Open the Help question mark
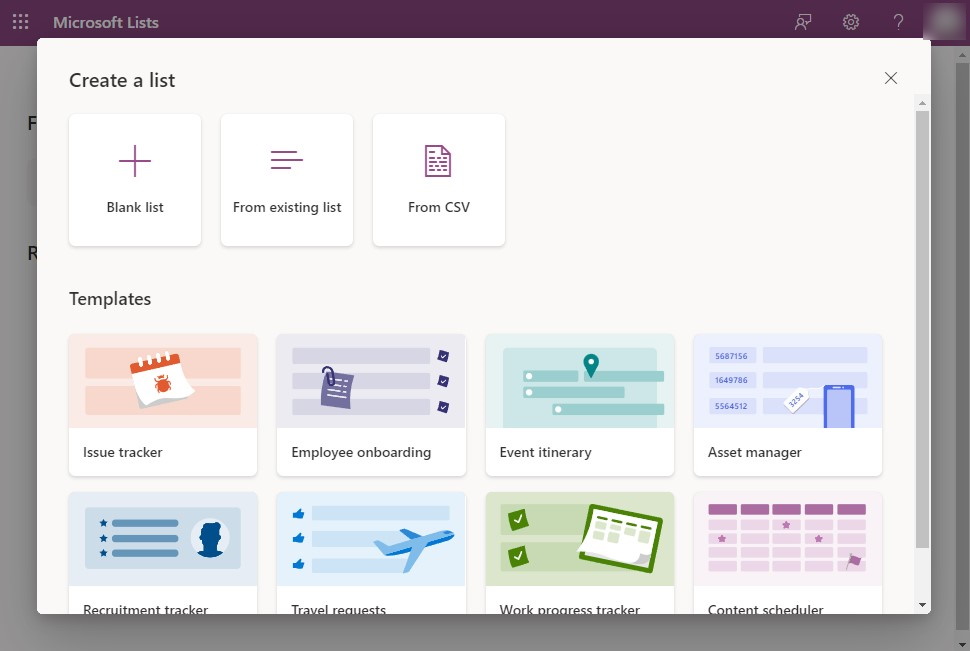 898,22
